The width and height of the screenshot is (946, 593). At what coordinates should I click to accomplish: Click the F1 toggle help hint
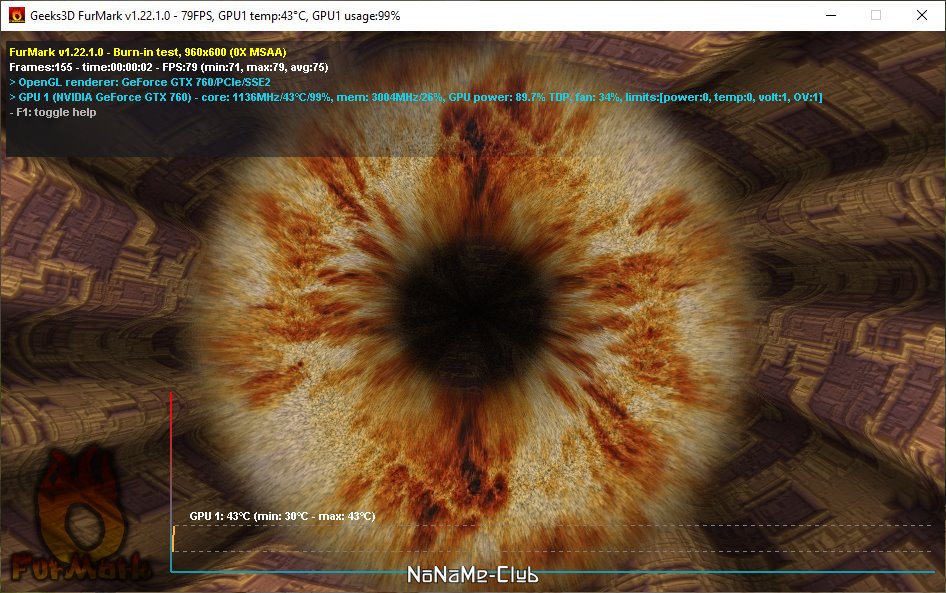[x=52, y=112]
